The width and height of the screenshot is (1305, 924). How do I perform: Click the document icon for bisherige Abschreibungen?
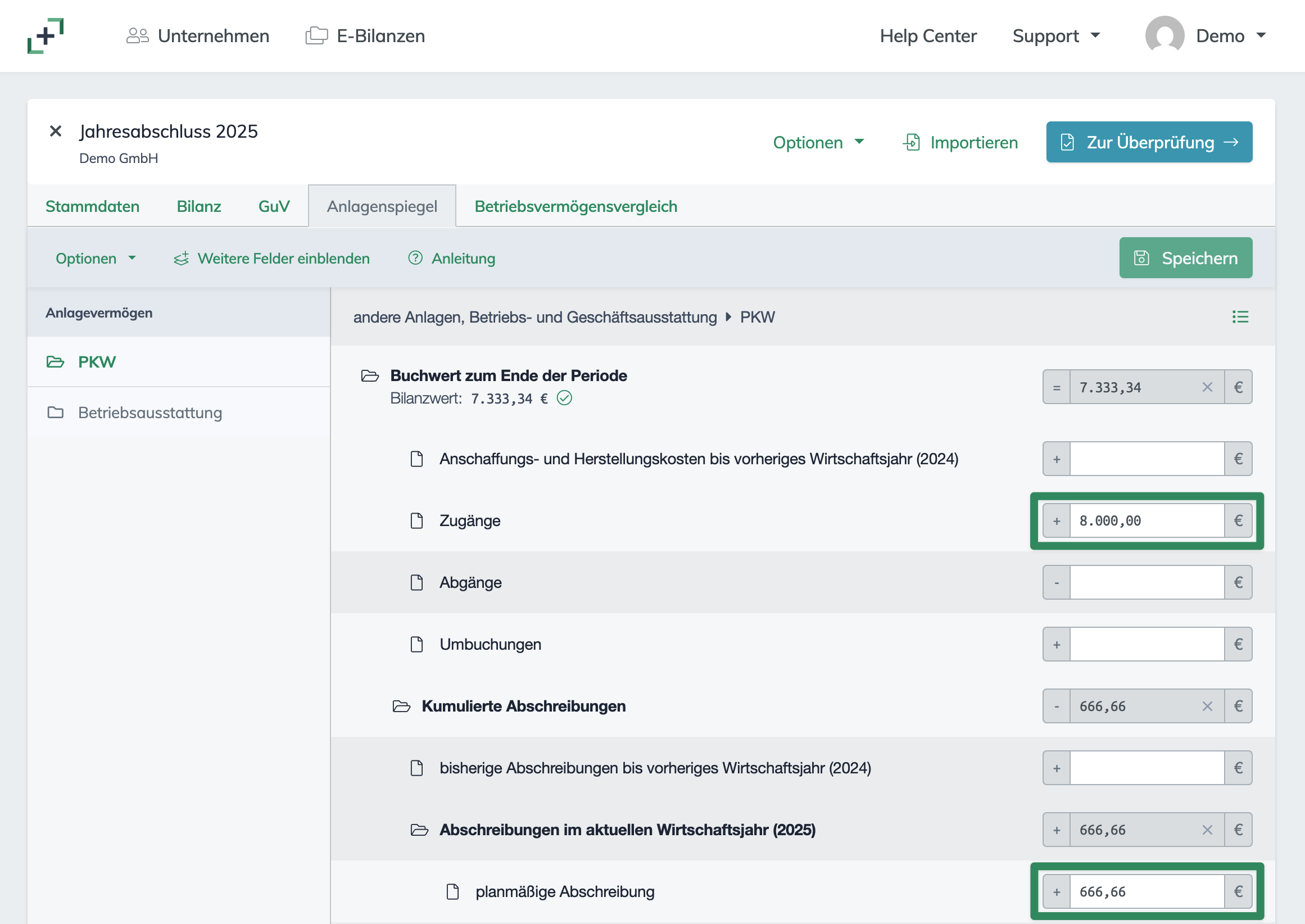416,768
